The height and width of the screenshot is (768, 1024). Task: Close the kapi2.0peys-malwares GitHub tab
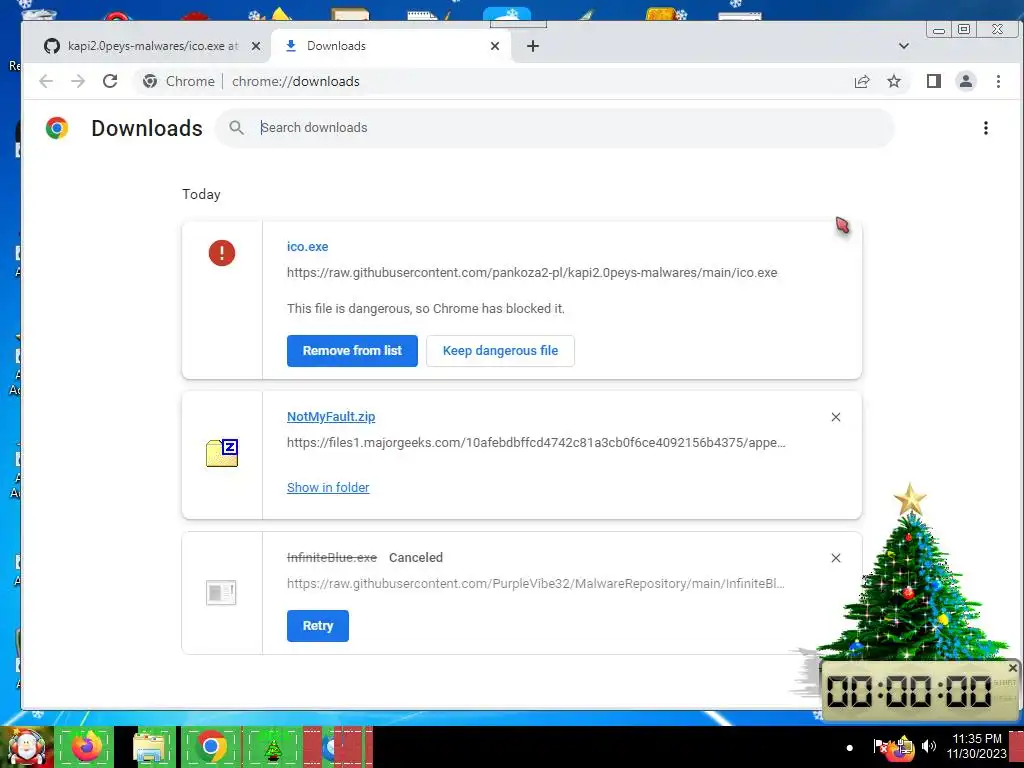[x=256, y=46]
